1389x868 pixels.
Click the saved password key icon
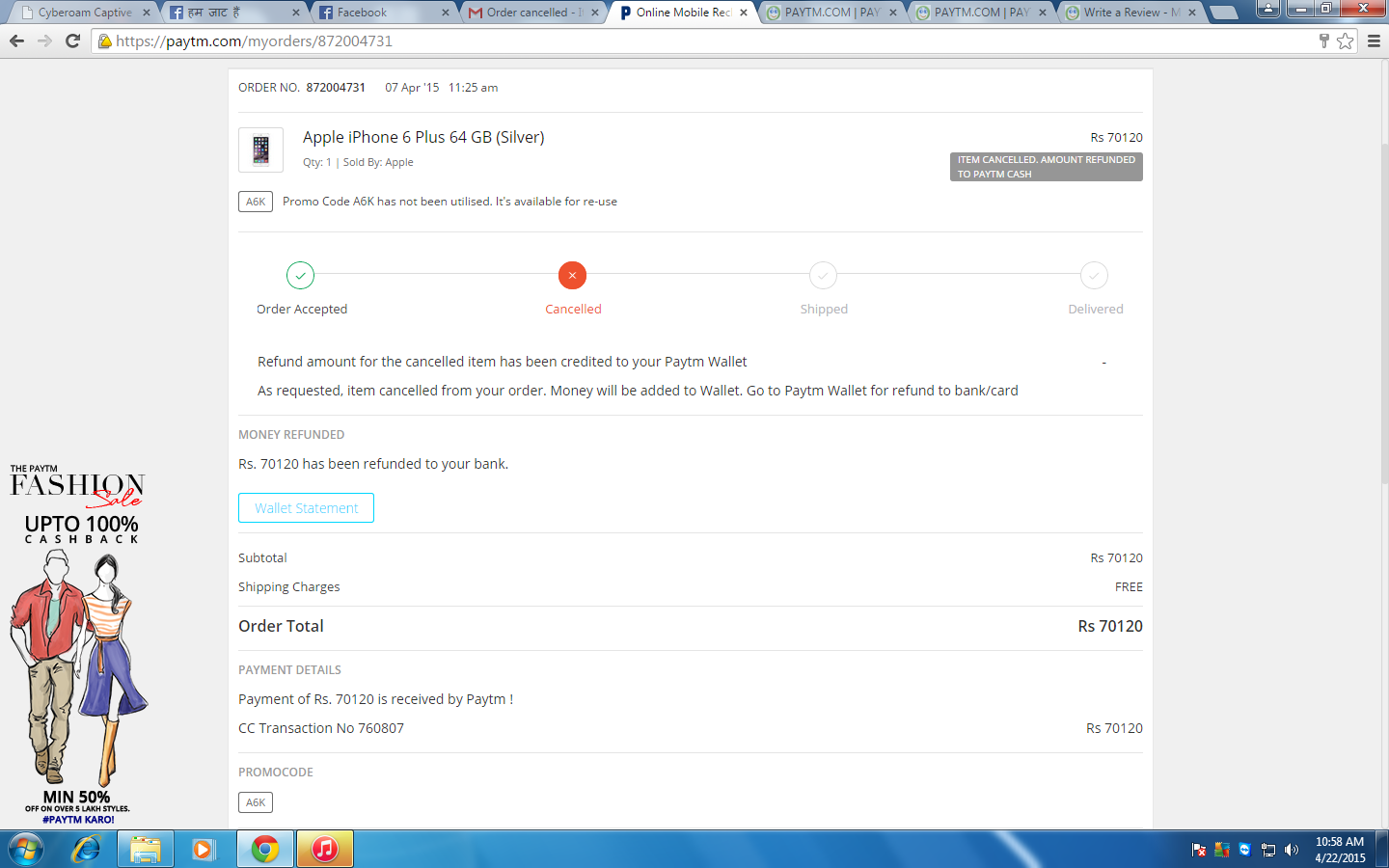point(1324,41)
